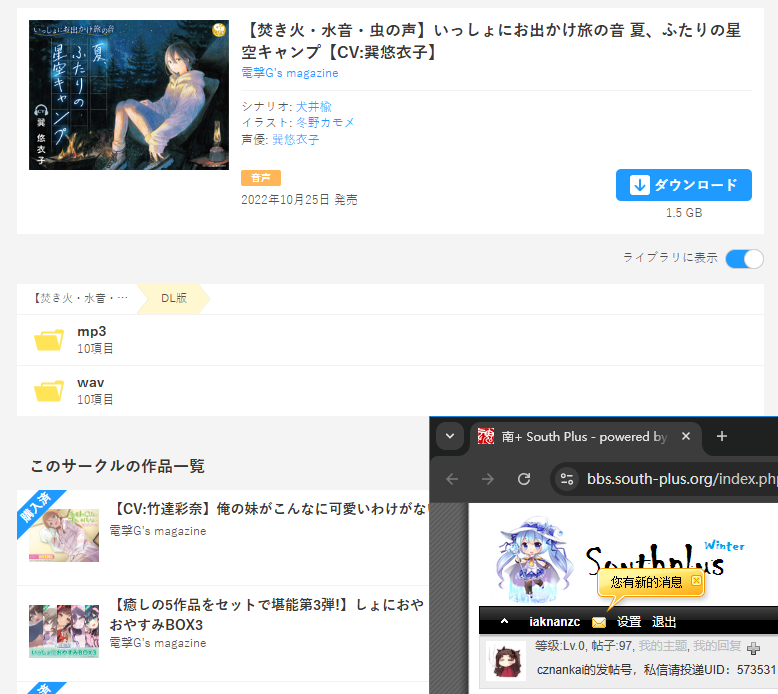
Task: Open the おやすみBOX3 work title
Action: [x=267, y=614]
